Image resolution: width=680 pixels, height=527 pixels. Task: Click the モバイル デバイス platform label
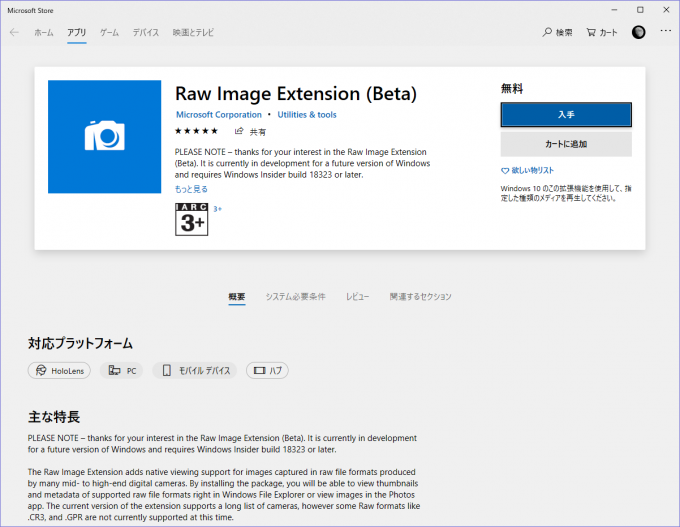[204, 371]
